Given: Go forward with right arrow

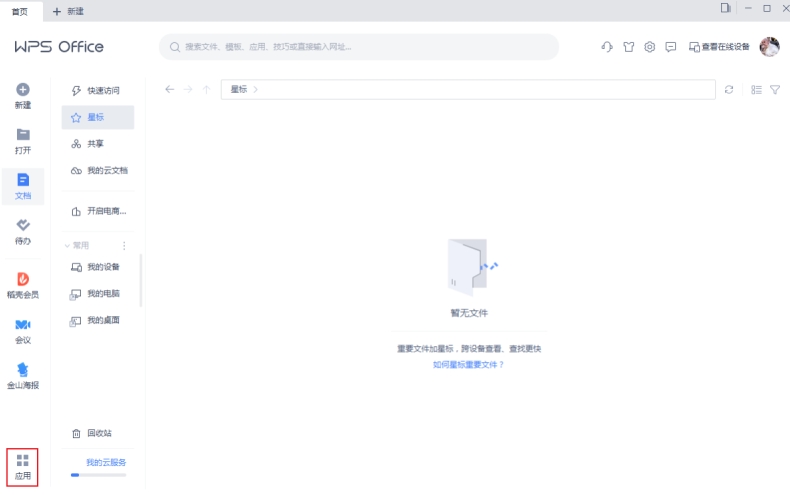Looking at the screenshot, I should click(x=188, y=89).
